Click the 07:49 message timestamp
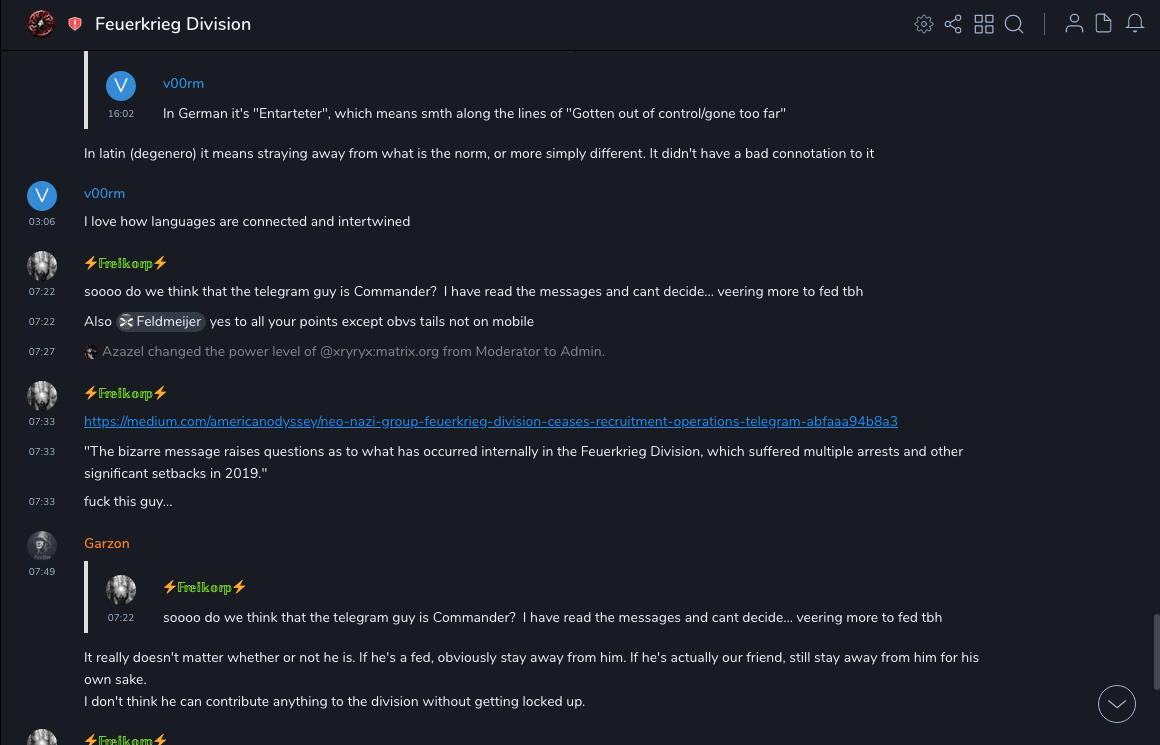Screen dimensions: 1160x745 (x=42, y=572)
